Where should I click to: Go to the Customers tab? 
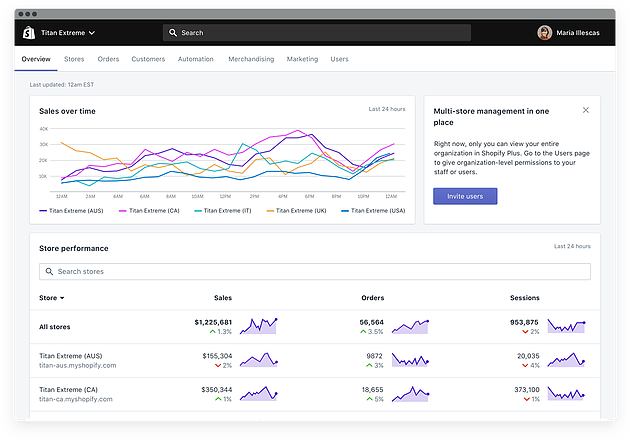click(x=148, y=59)
